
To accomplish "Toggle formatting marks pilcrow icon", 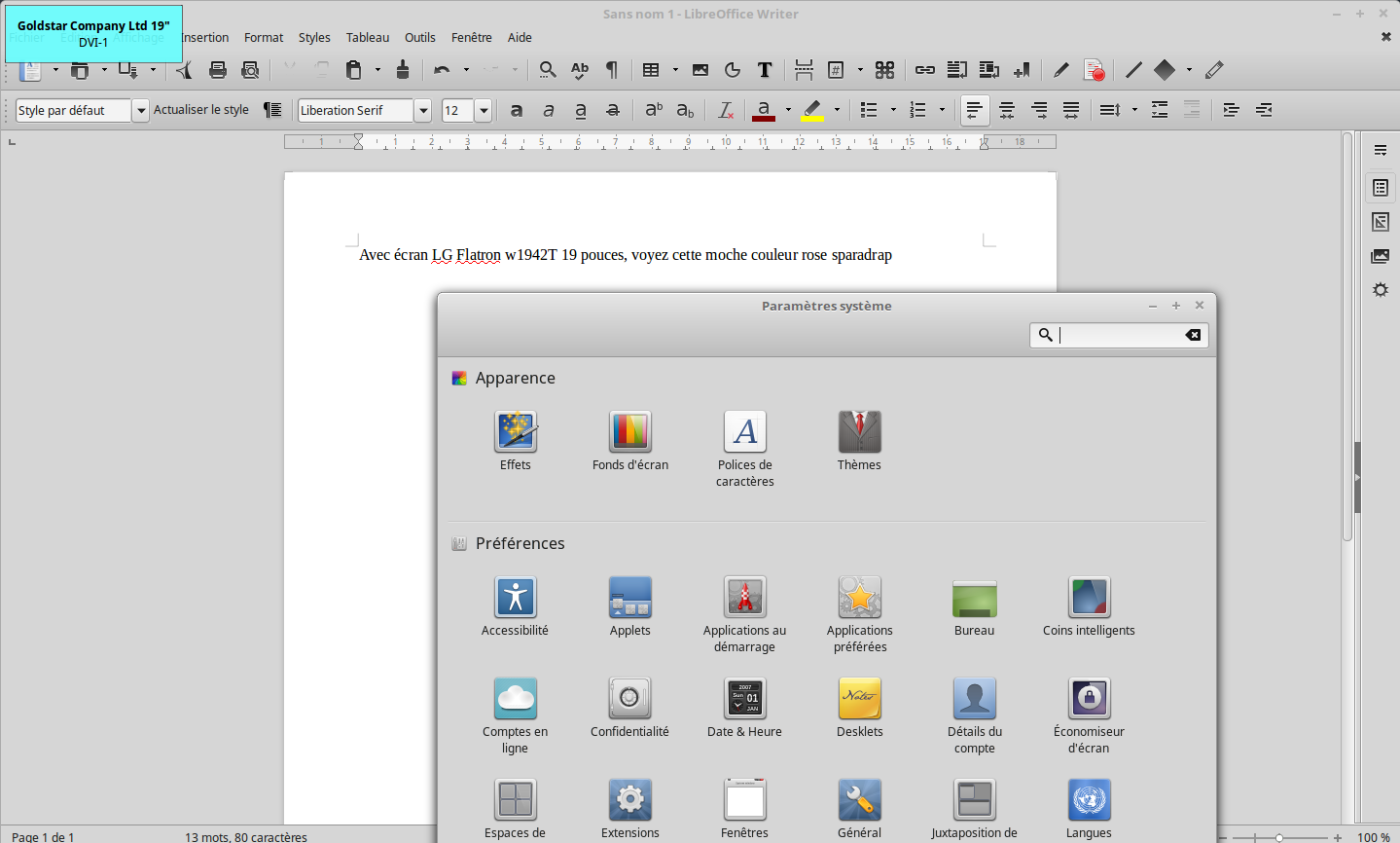I will (612, 70).
